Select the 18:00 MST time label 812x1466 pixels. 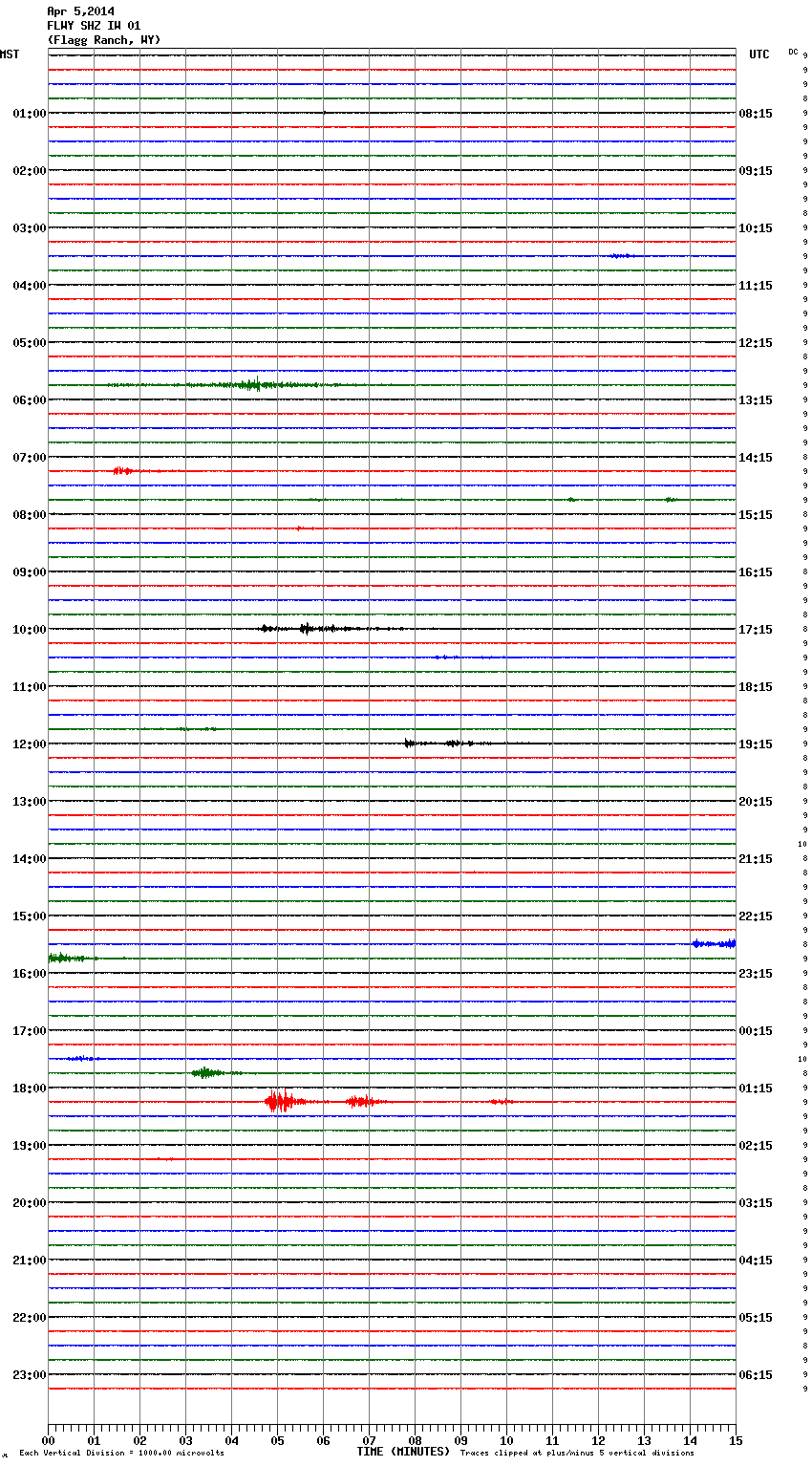(30, 1089)
